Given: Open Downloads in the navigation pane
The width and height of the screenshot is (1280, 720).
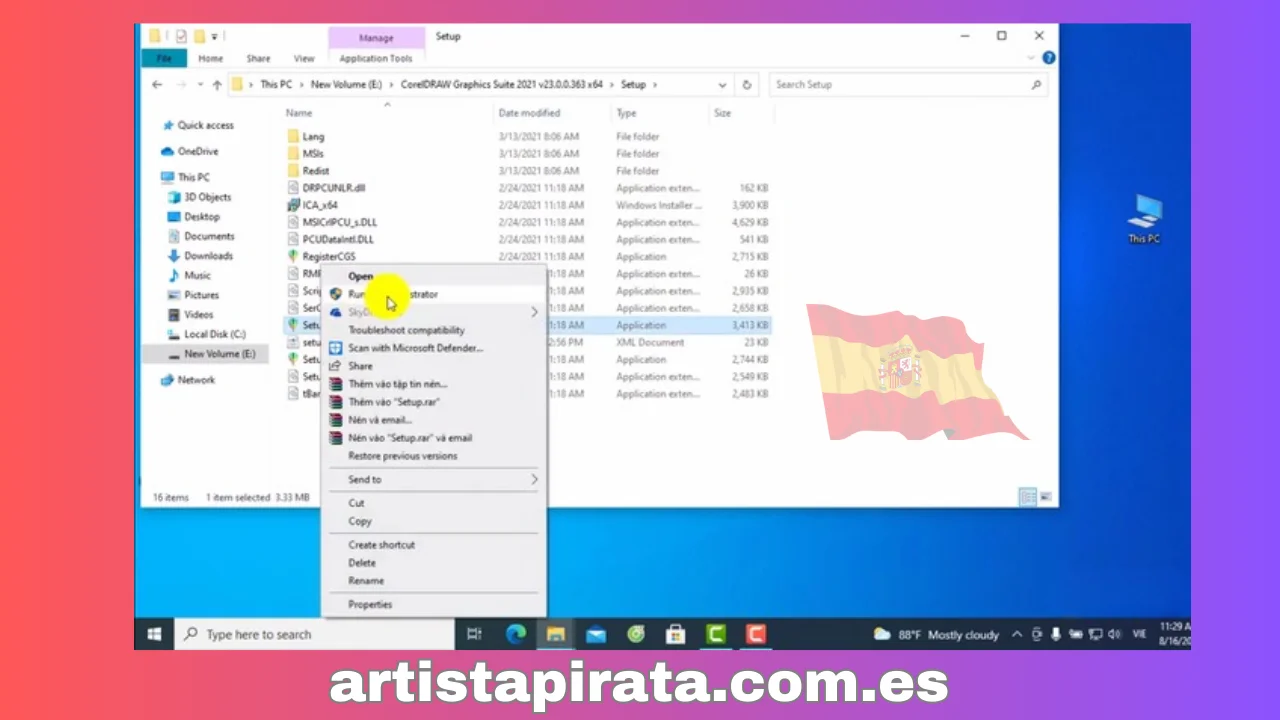Looking at the screenshot, I should coord(208,256).
